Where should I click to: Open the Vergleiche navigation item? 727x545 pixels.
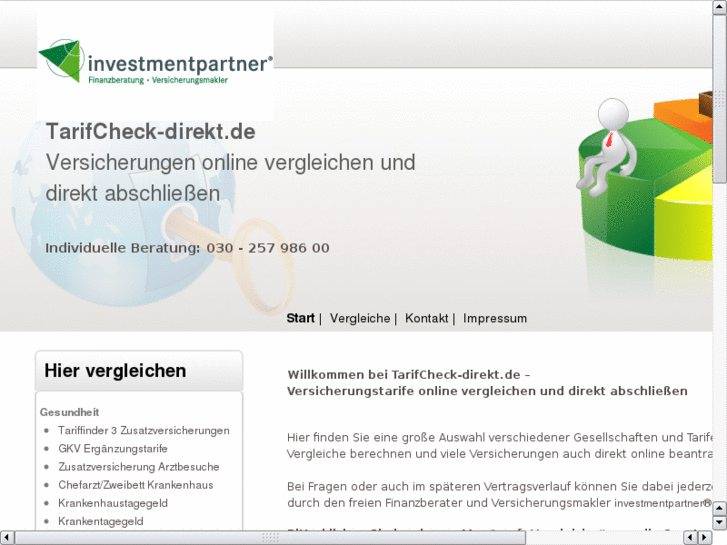[360, 319]
